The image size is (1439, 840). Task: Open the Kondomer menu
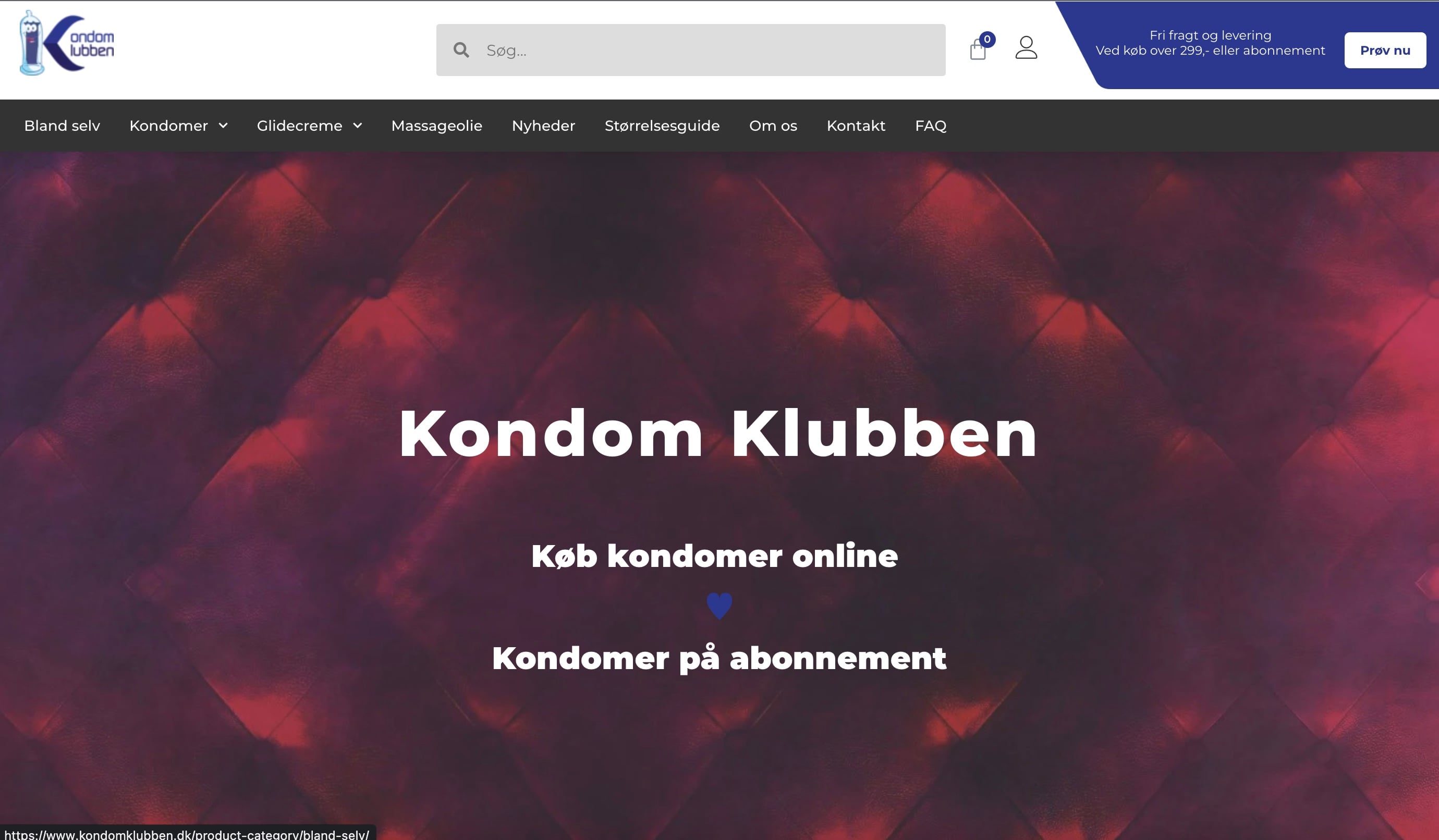(x=168, y=126)
